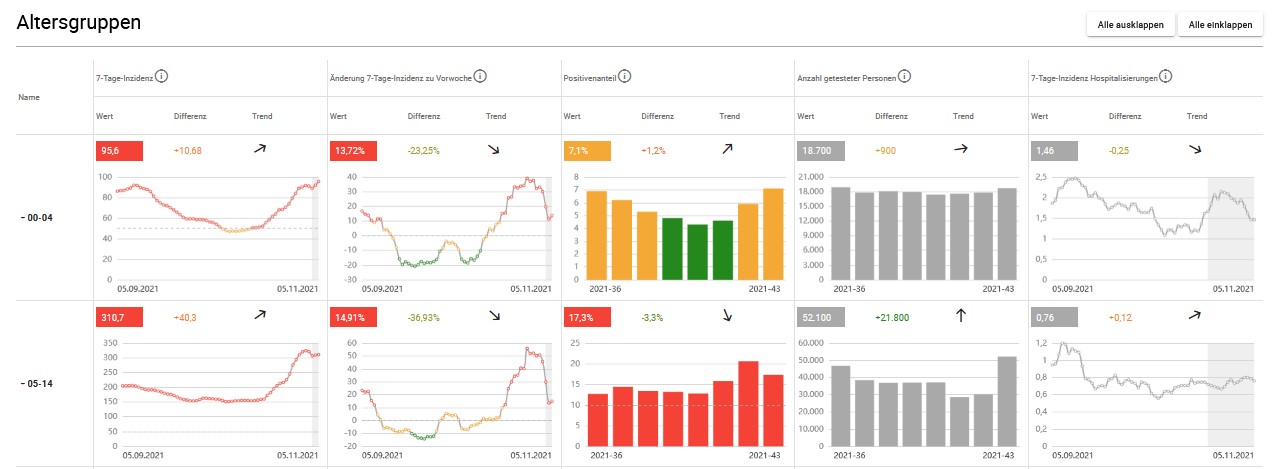Open info icon for Änderung 7-Tage-Inzidenz zu Vorwoche
The height and width of the screenshot is (469, 1281).
(x=480, y=76)
